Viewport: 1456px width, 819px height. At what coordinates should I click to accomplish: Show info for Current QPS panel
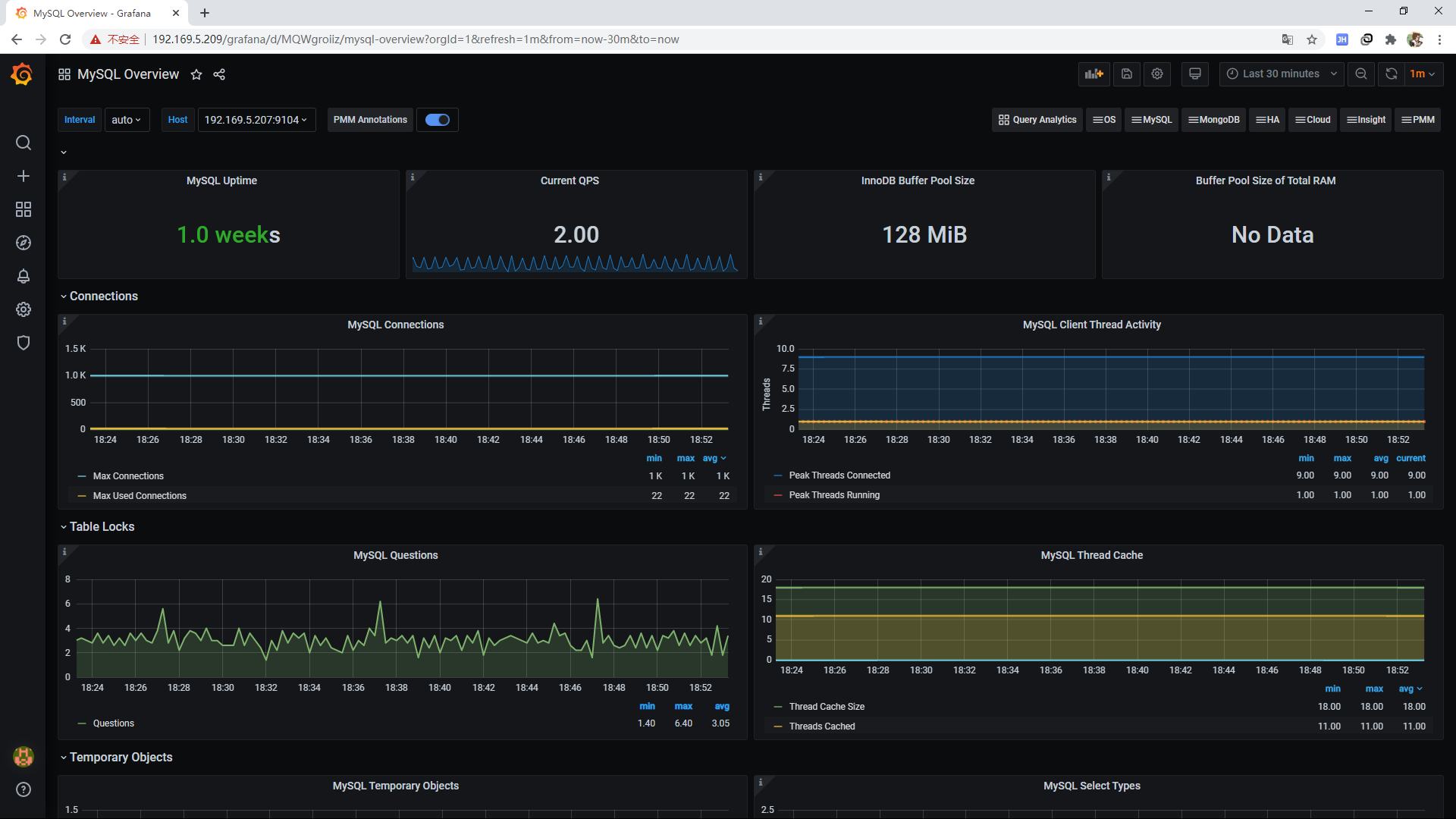tap(413, 177)
